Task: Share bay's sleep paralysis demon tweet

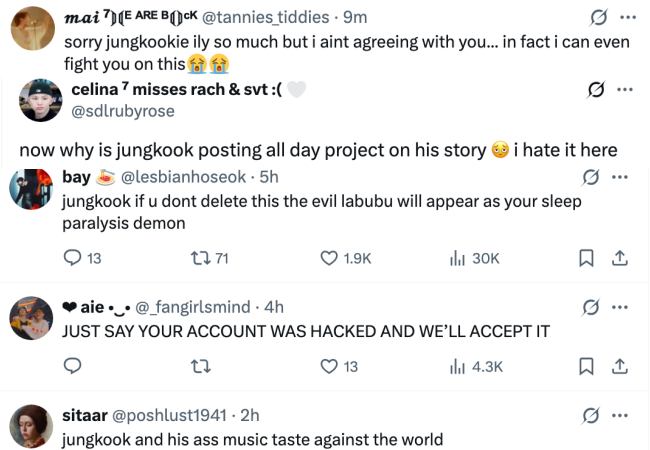Action: click(618, 258)
